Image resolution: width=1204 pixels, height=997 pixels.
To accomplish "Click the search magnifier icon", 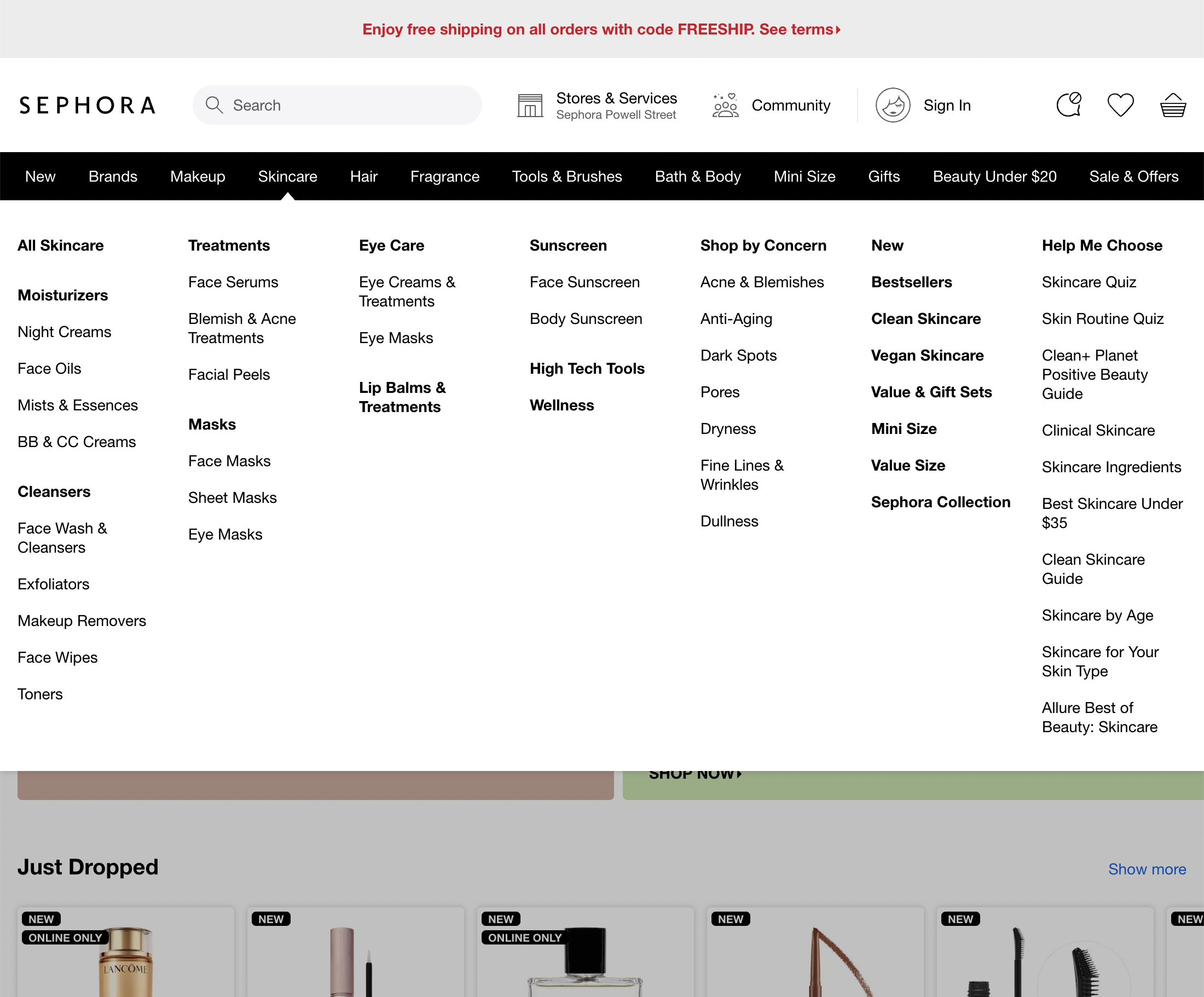I will 215,105.
